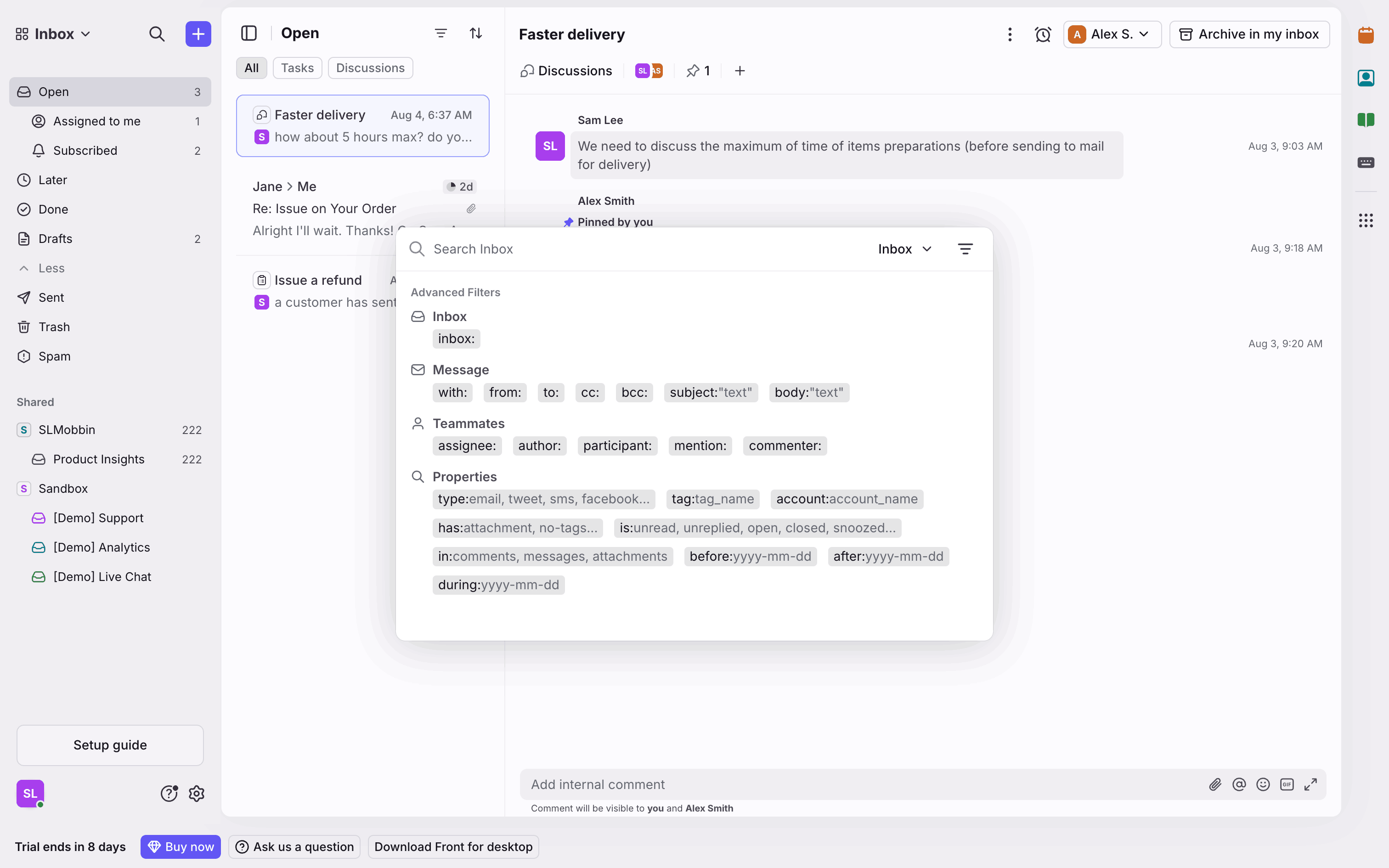Open the settings gear icon
Image resolution: width=1389 pixels, height=868 pixels.
[196, 794]
